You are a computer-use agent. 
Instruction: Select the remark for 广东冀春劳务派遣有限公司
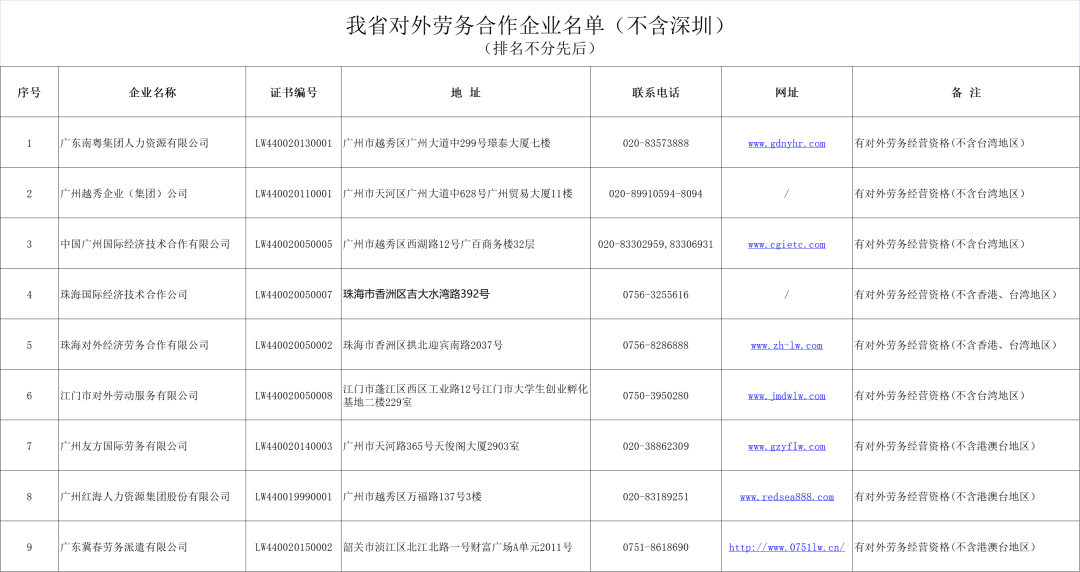(966, 547)
